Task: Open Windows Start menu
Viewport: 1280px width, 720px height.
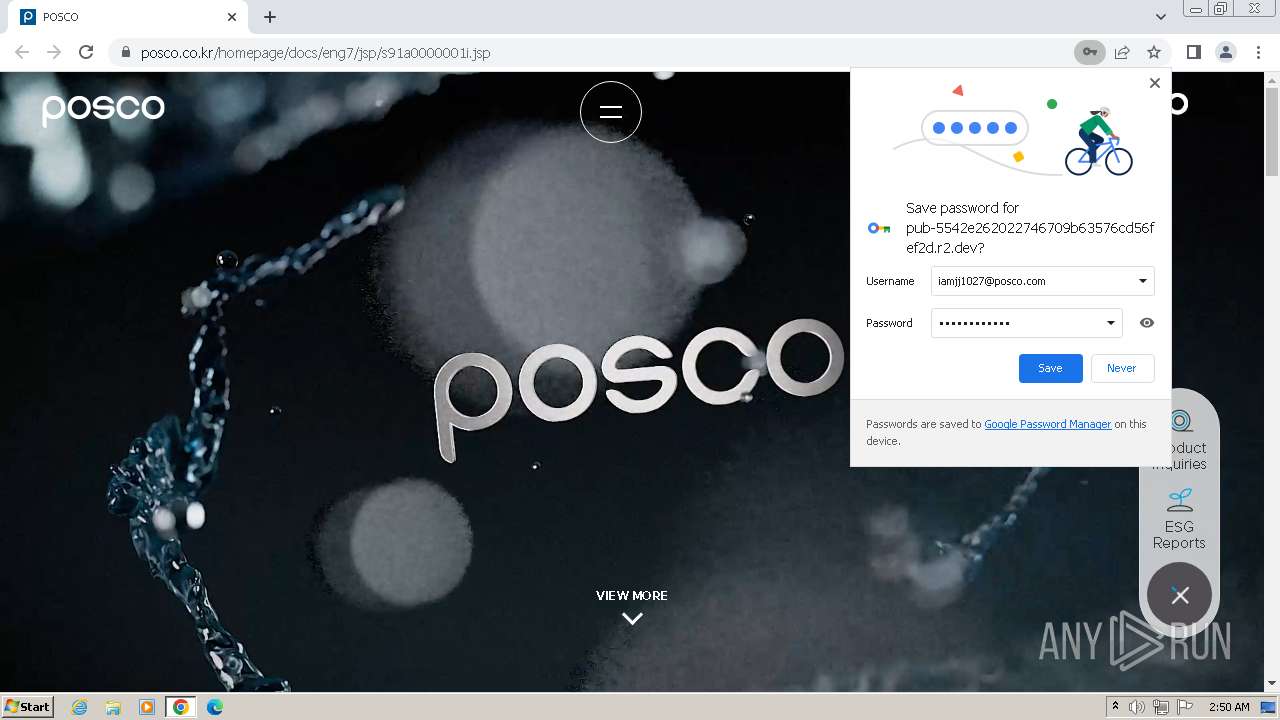Action: [28, 706]
